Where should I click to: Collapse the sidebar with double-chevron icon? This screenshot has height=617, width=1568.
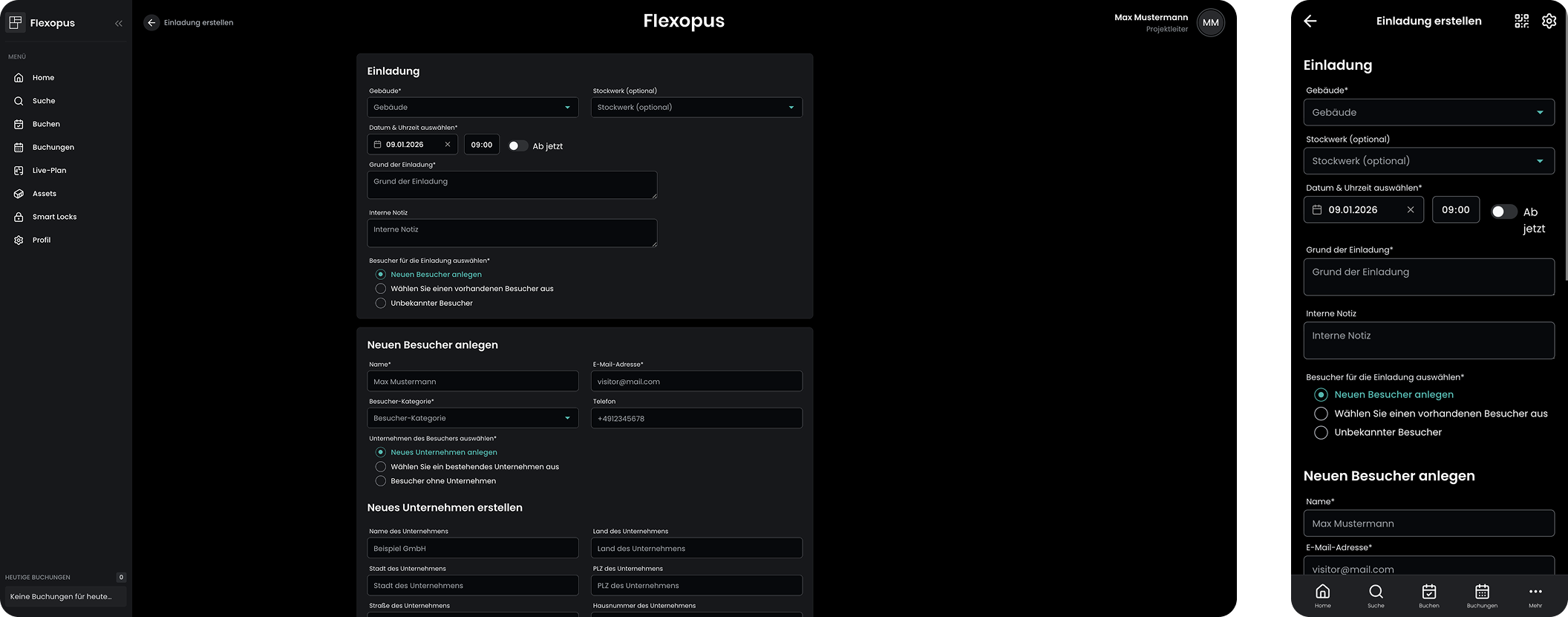[x=119, y=23]
